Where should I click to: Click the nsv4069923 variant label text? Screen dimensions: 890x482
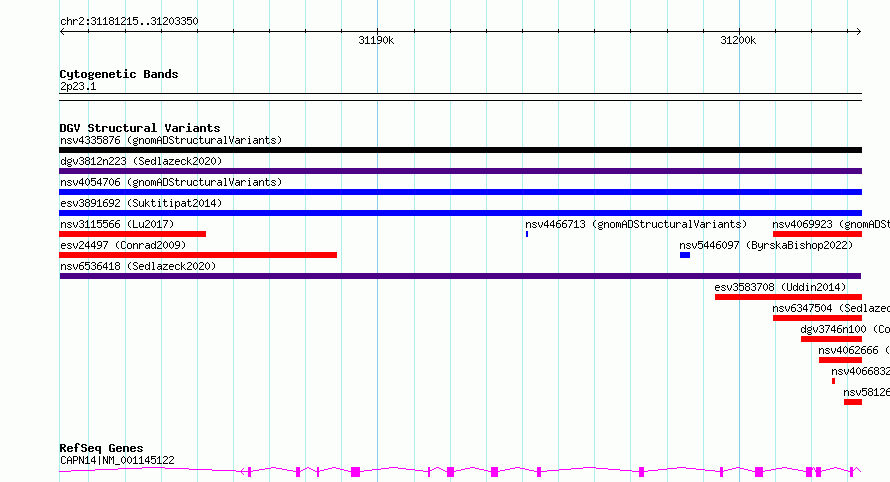click(831, 224)
